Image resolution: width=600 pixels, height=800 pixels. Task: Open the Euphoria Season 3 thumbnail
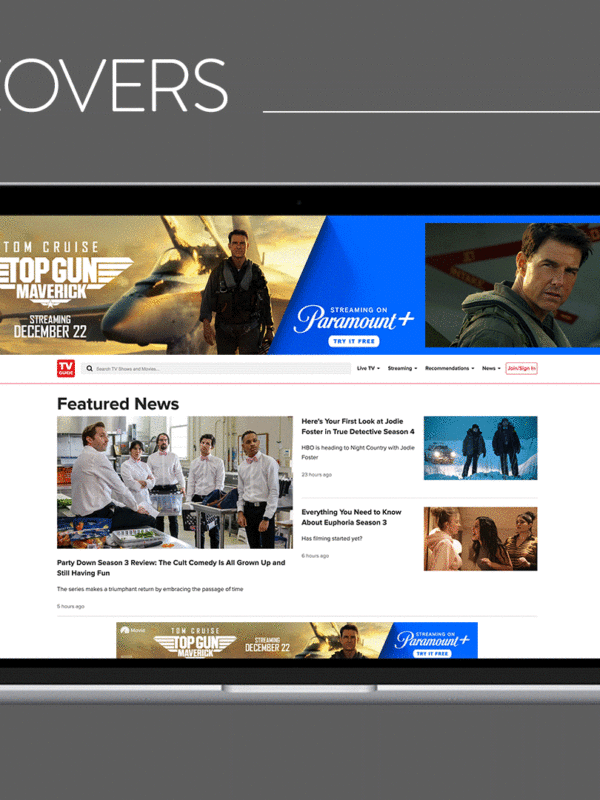pos(481,539)
